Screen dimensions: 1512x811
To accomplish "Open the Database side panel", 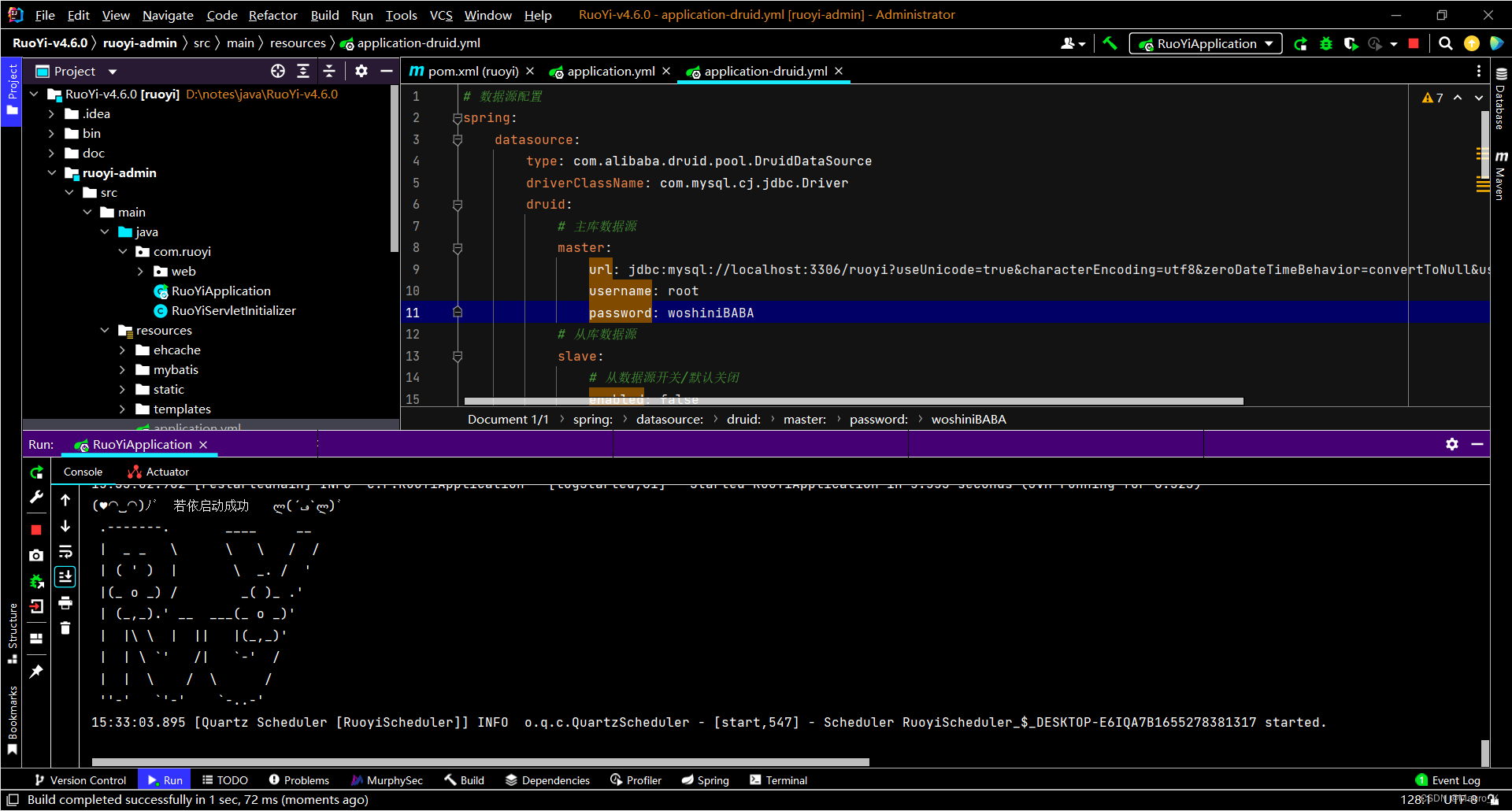I will (1500, 99).
